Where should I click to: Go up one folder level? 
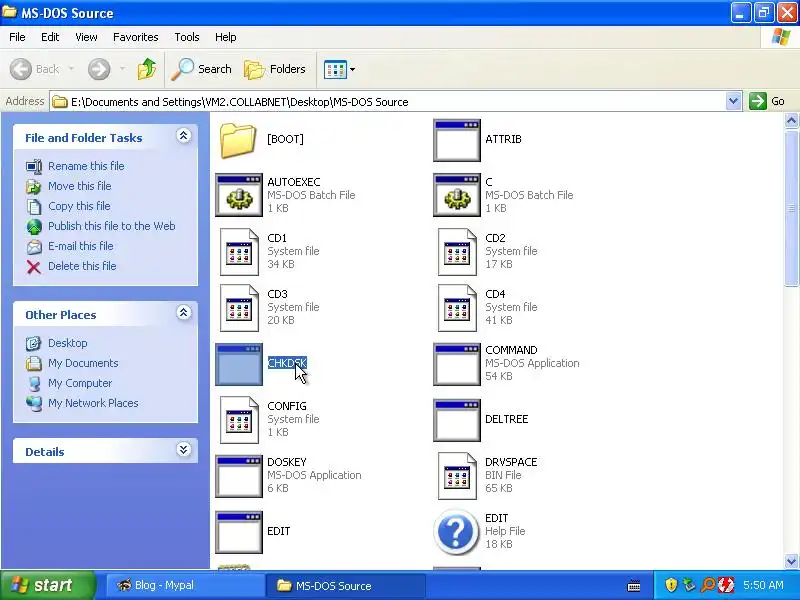tap(147, 69)
